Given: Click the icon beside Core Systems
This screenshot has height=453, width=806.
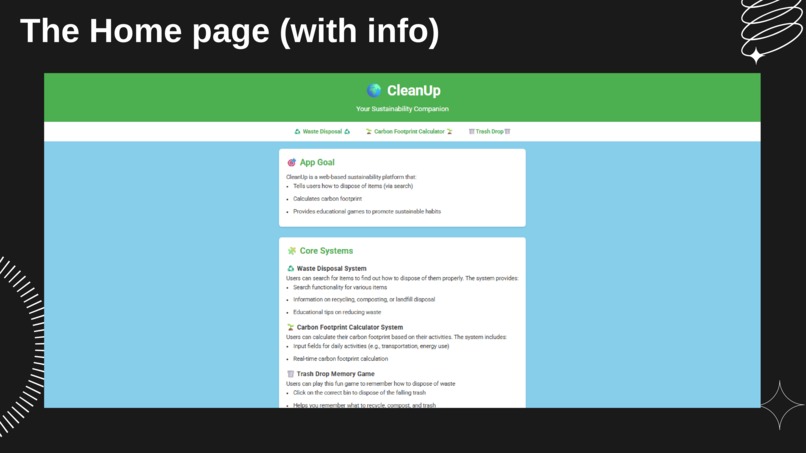Looking at the screenshot, I should coord(291,251).
